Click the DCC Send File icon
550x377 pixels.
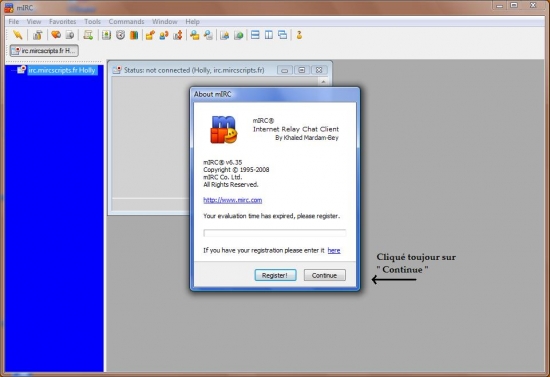click(150, 35)
